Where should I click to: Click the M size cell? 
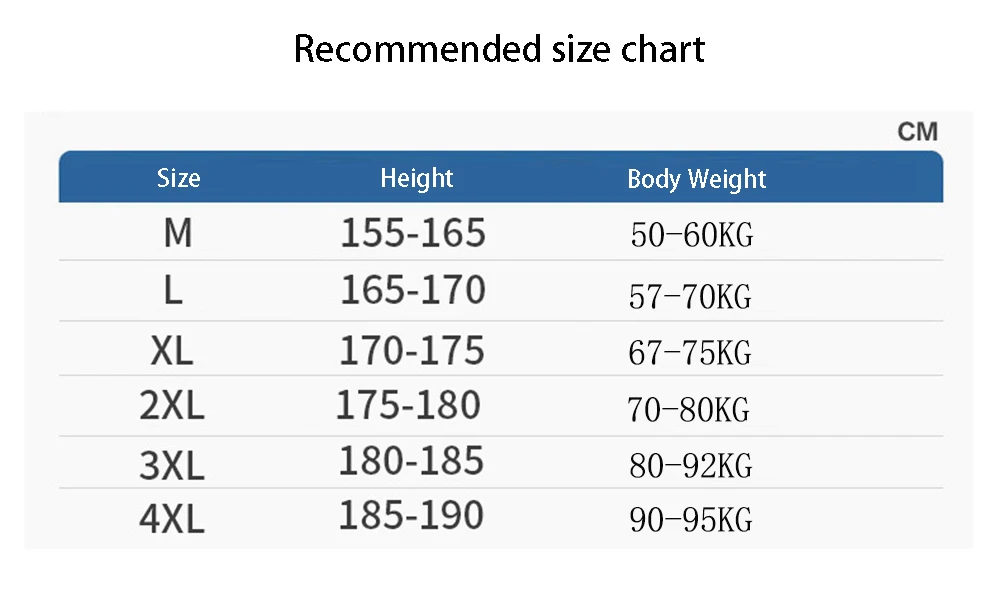[x=178, y=234]
